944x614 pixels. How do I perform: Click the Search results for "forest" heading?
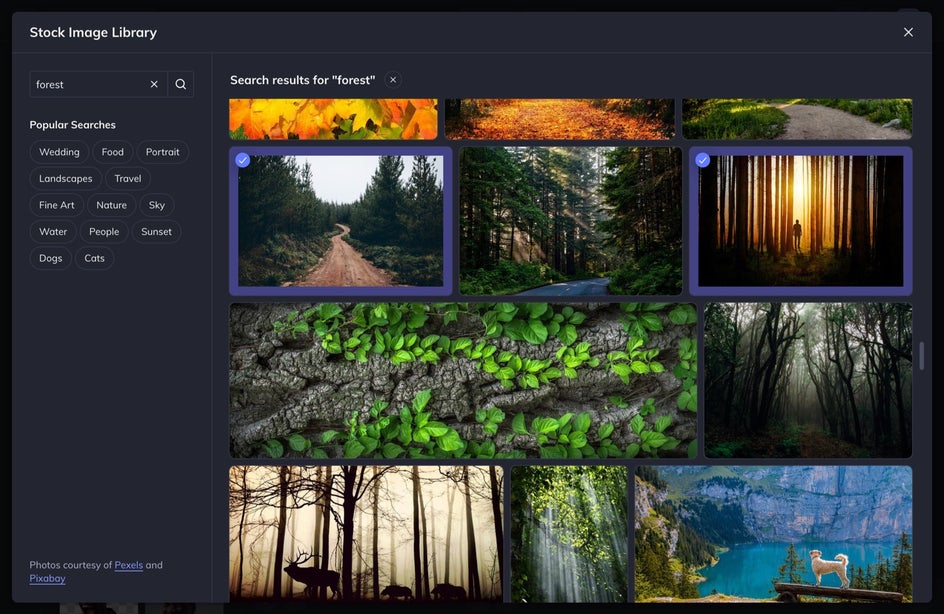[x=302, y=79]
